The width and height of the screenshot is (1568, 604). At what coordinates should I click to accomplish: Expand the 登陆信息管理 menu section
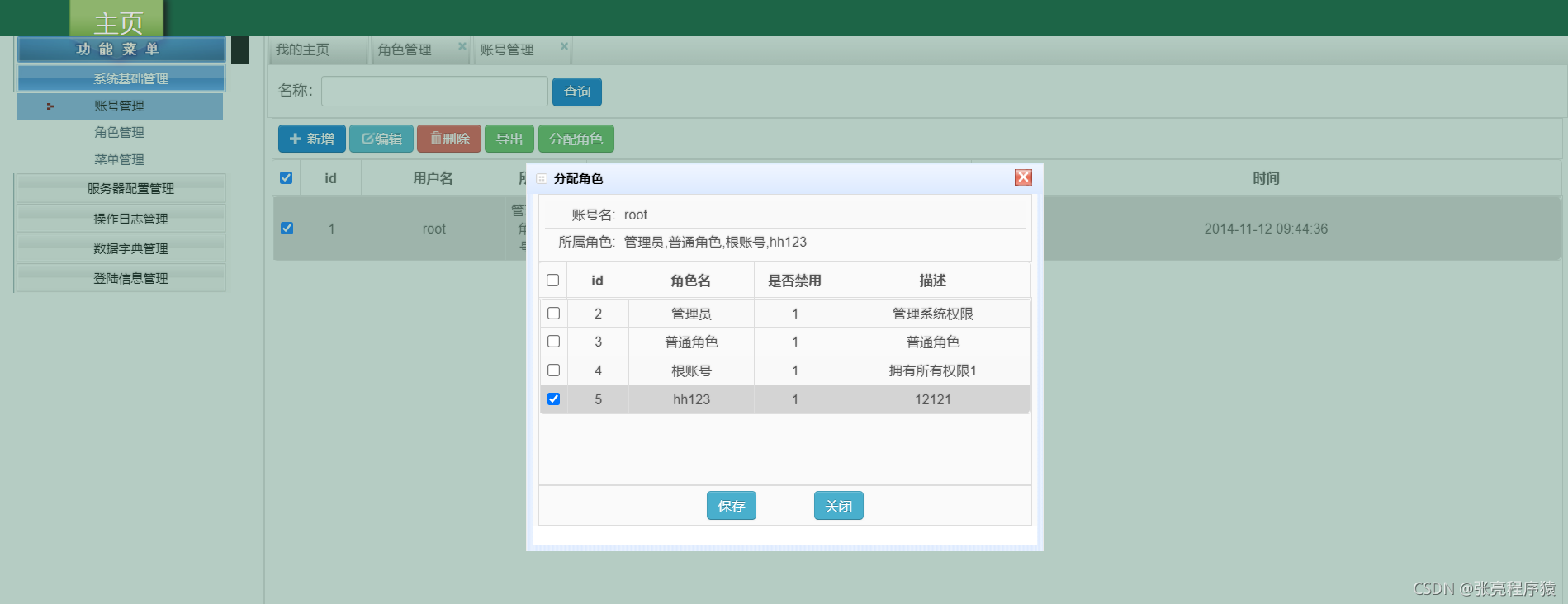coord(121,278)
